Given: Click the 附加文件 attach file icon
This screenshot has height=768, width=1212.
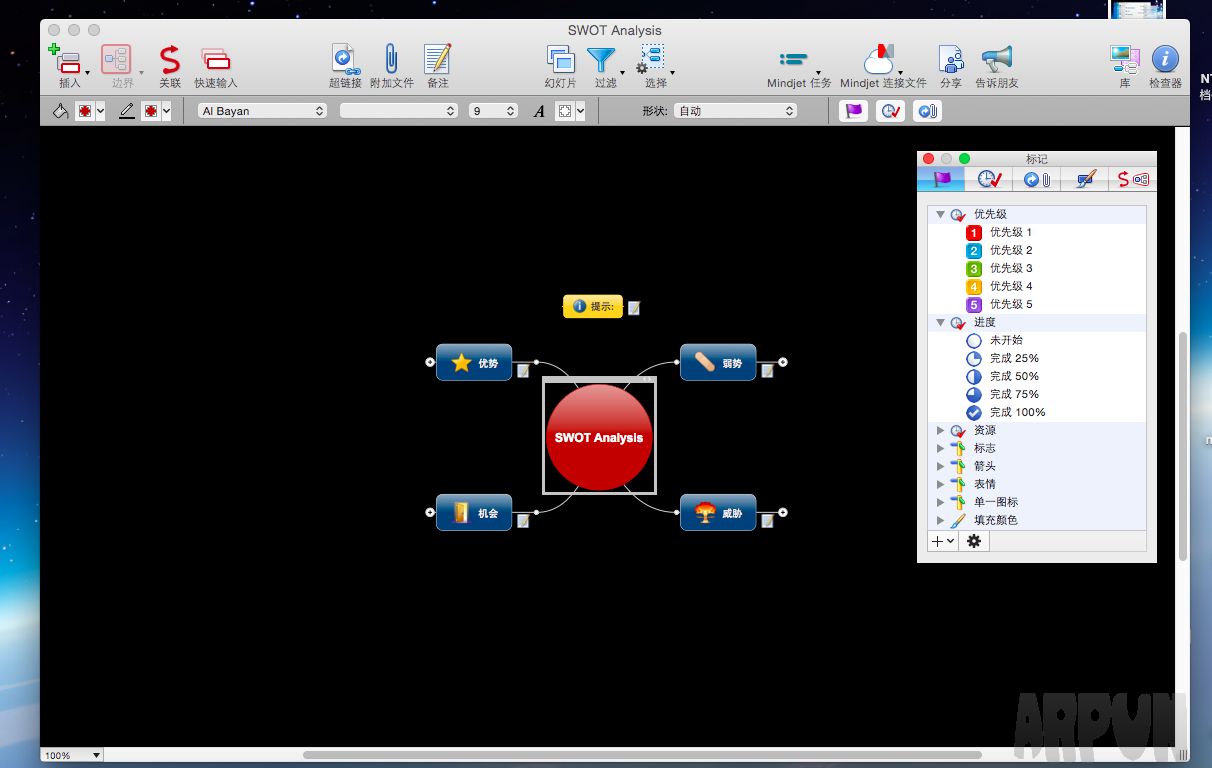Looking at the screenshot, I should tap(391, 62).
